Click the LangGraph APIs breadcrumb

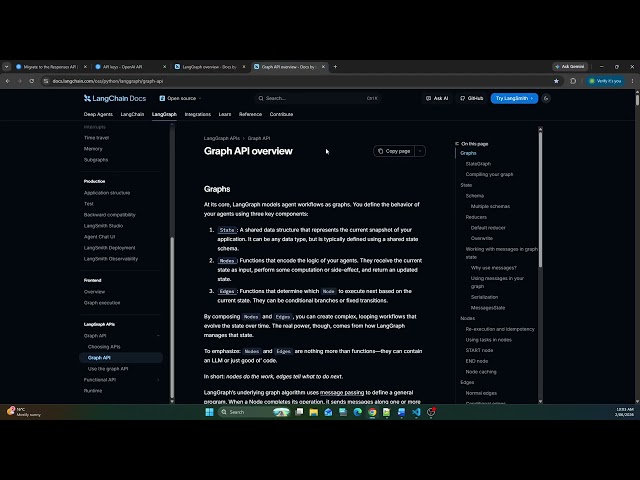pyautogui.click(x=222, y=138)
